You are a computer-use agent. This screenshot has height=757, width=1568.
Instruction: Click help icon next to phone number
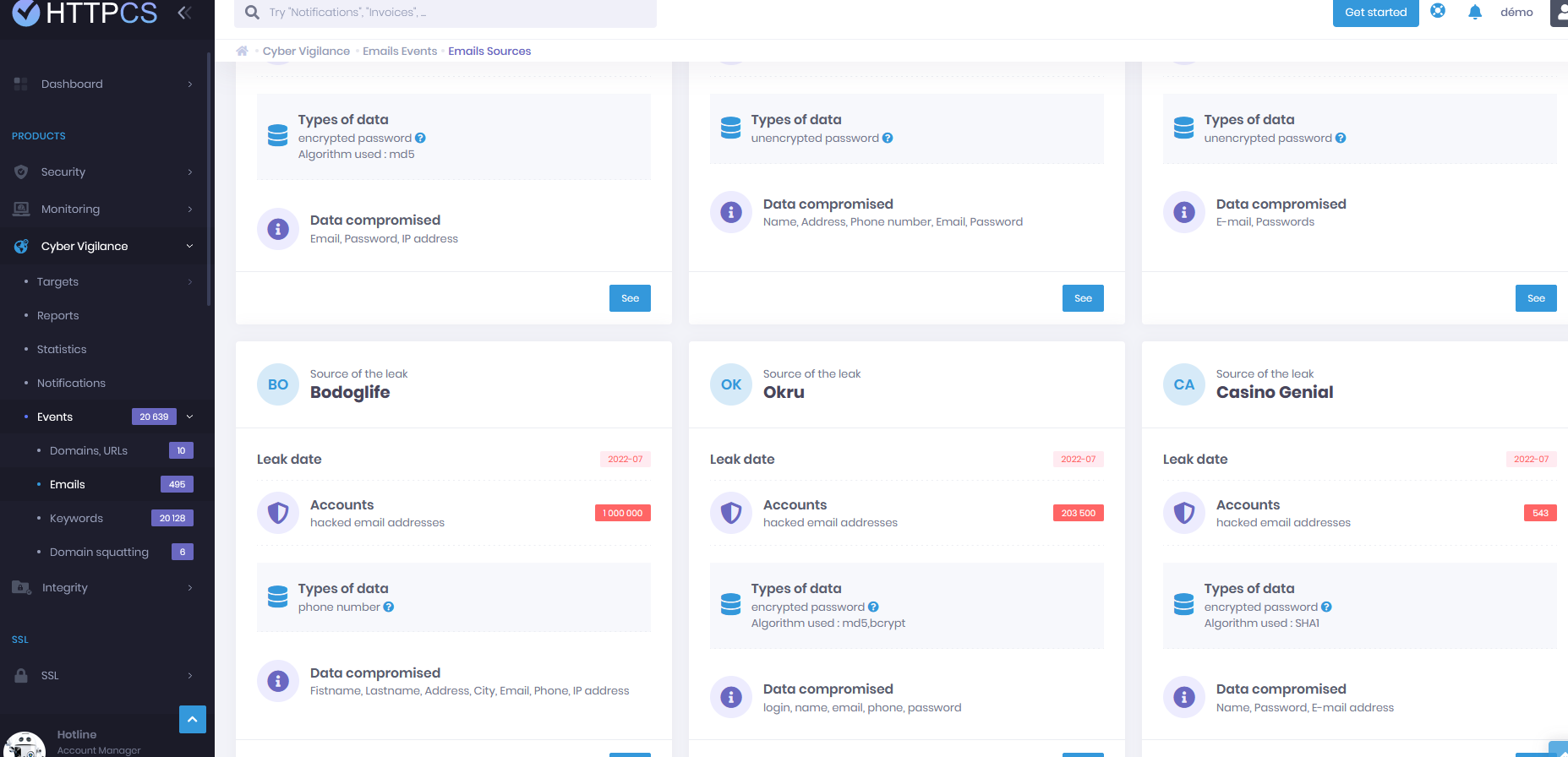pyautogui.click(x=389, y=607)
